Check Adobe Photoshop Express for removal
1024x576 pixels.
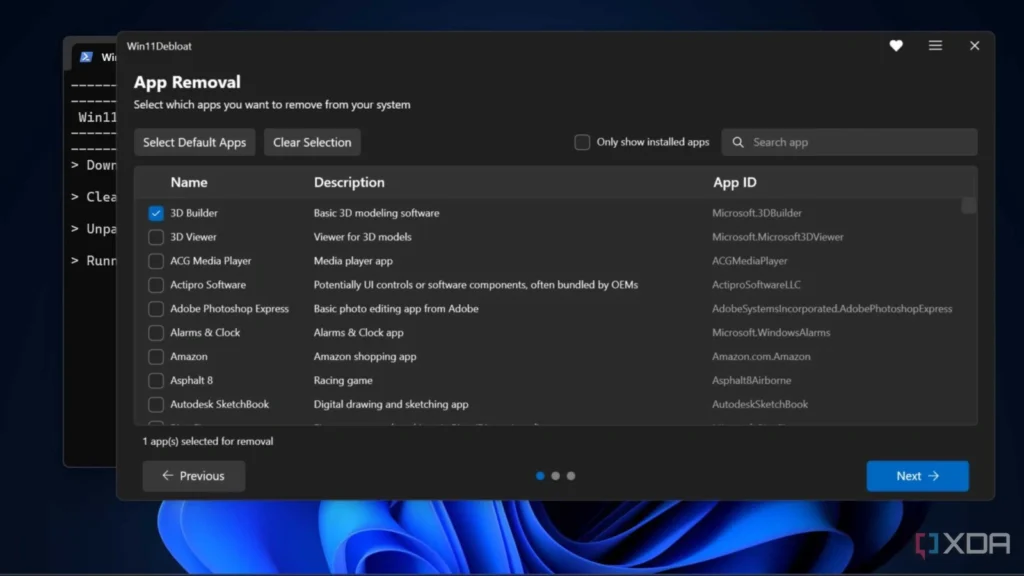pyautogui.click(x=155, y=309)
